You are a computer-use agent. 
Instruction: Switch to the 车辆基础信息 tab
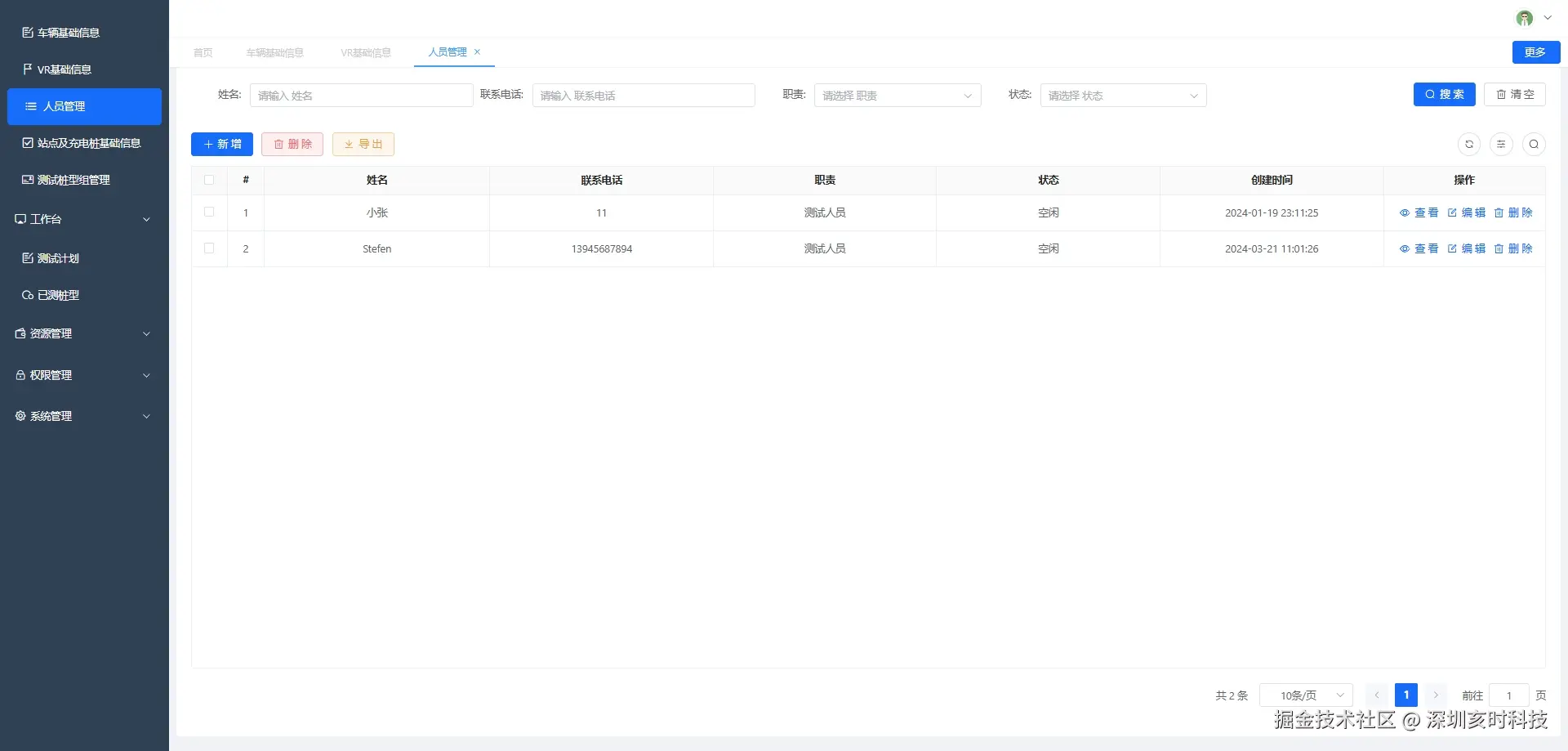(275, 52)
